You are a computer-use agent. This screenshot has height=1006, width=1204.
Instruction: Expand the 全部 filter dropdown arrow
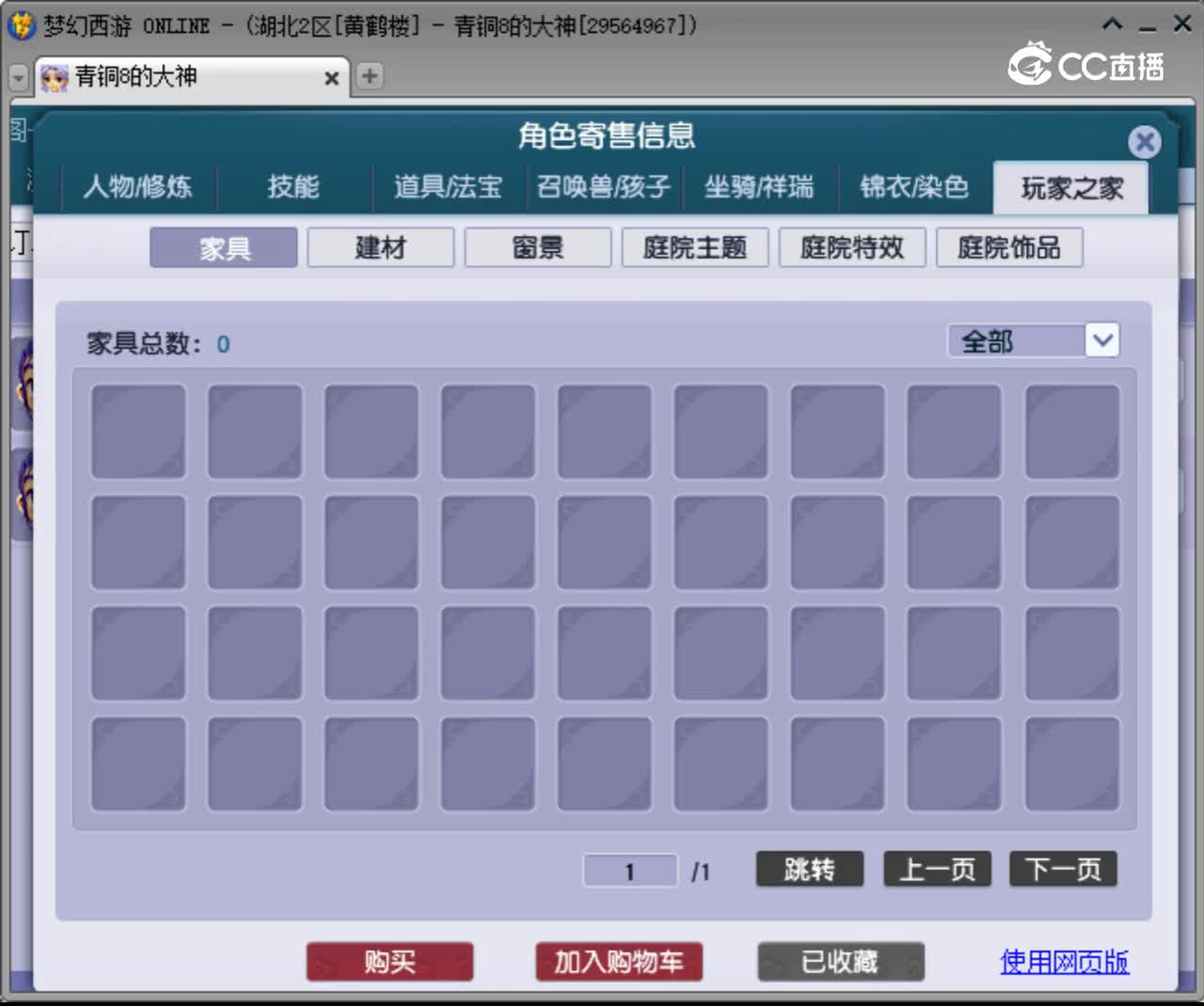1102,340
